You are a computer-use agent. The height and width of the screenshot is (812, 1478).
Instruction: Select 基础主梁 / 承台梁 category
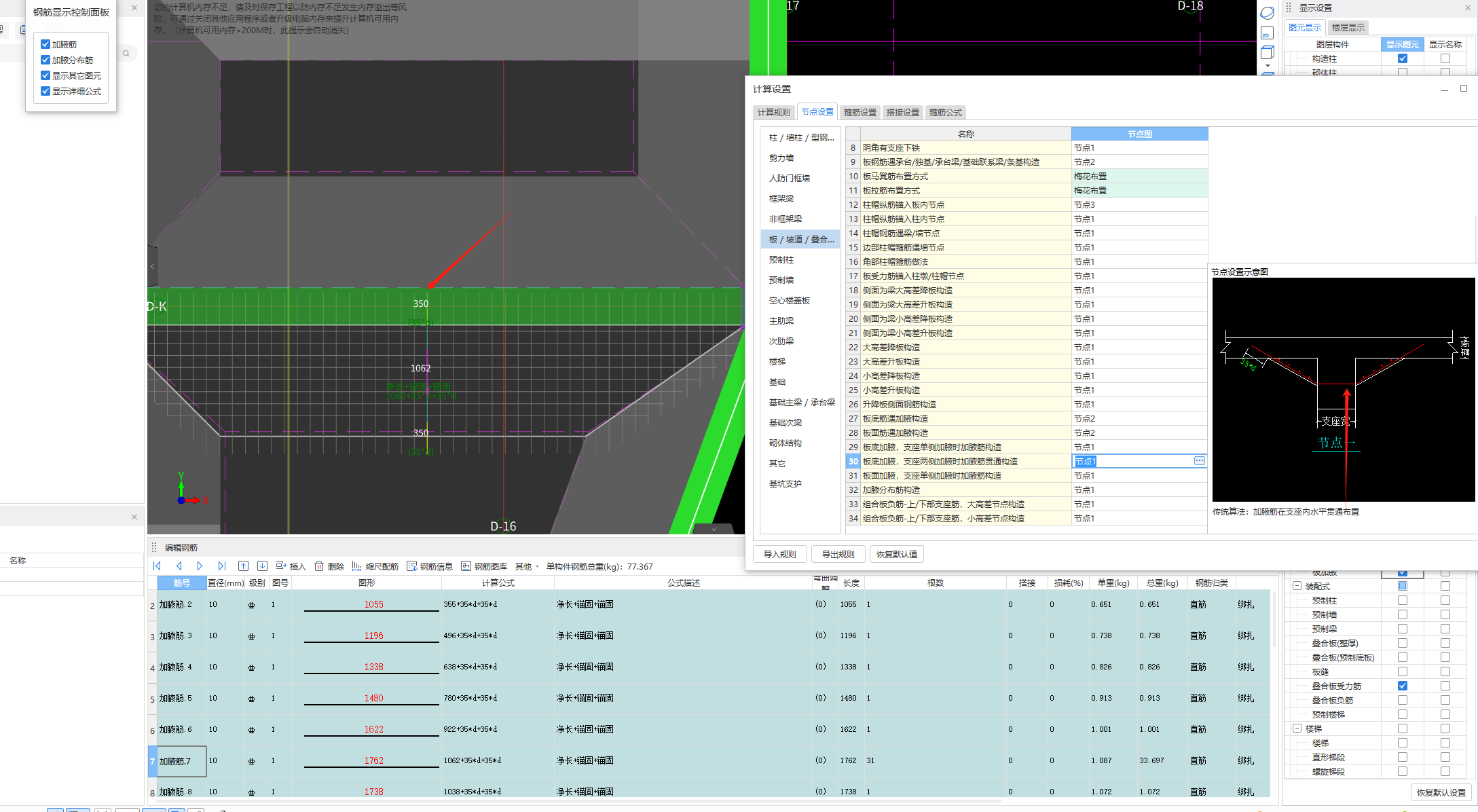tap(802, 402)
